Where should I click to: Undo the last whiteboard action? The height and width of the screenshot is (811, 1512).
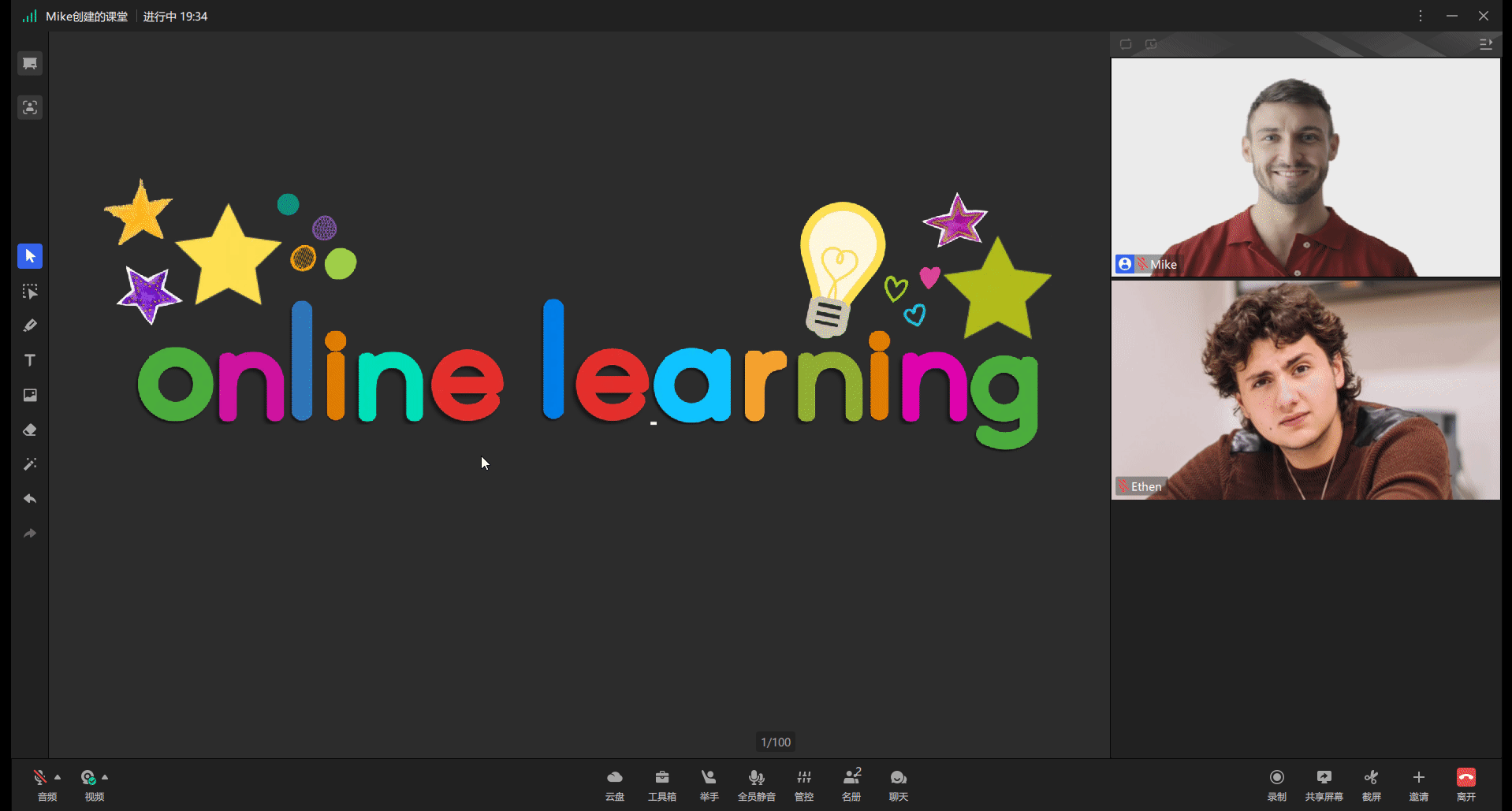point(30,499)
